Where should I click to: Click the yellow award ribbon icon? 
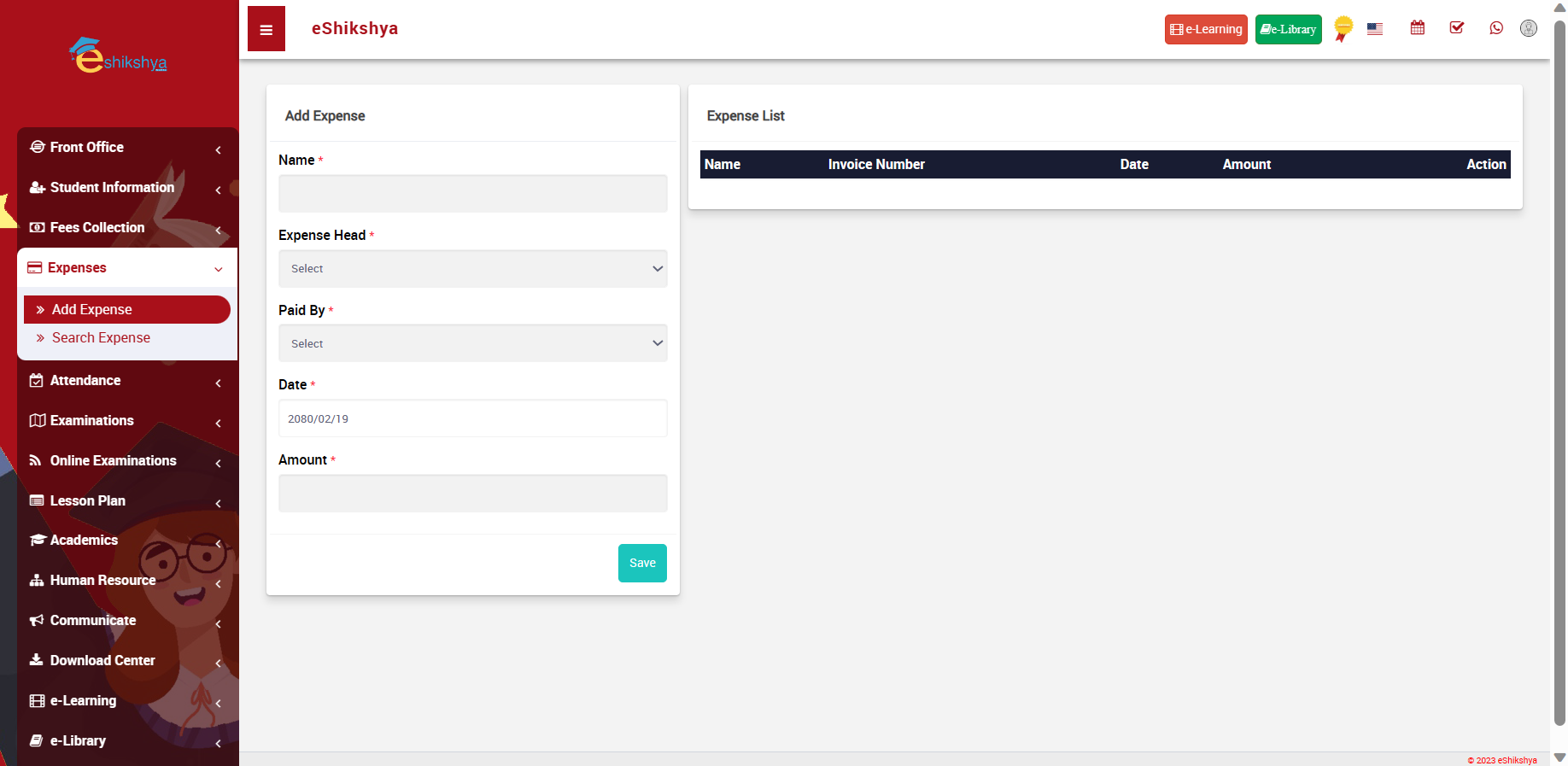click(x=1343, y=28)
